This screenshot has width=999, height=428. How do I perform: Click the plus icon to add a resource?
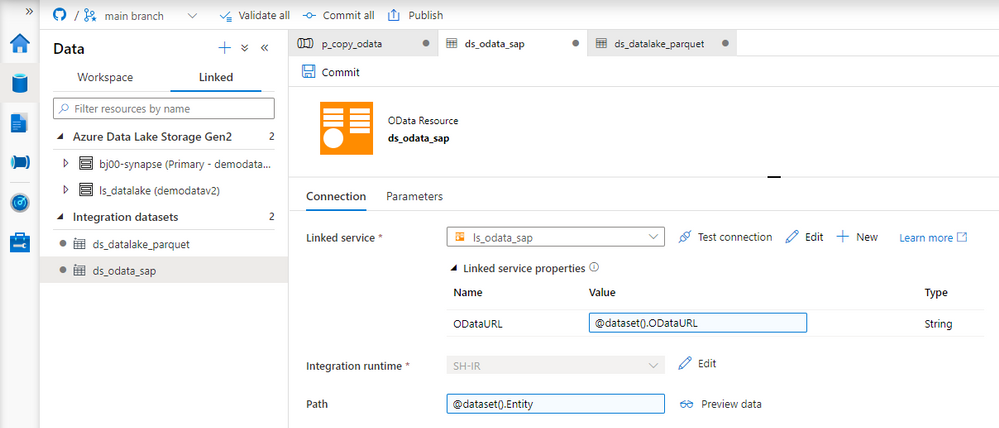(x=224, y=48)
